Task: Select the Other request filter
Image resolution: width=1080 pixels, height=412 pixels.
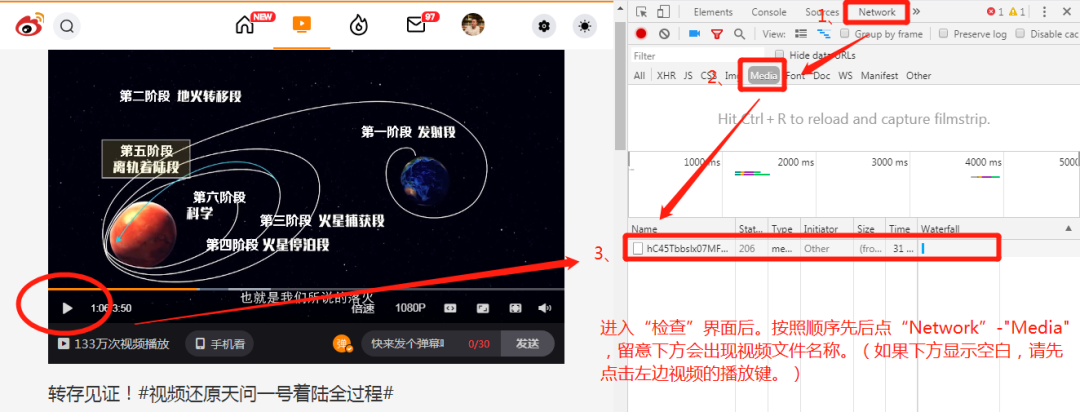Action: (x=919, y=76)
